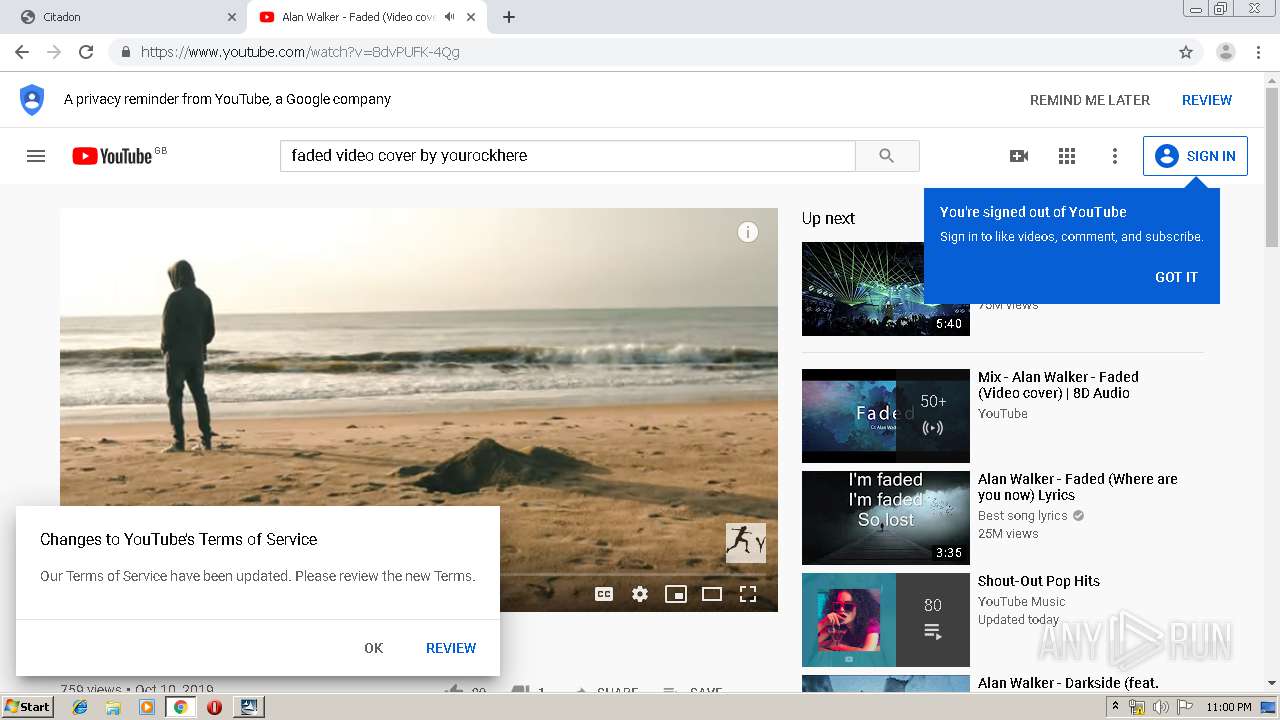The width and height of the screenshot is (1280, 720).
Task: Open the media player taskbar icon
Action: point(147,707)
